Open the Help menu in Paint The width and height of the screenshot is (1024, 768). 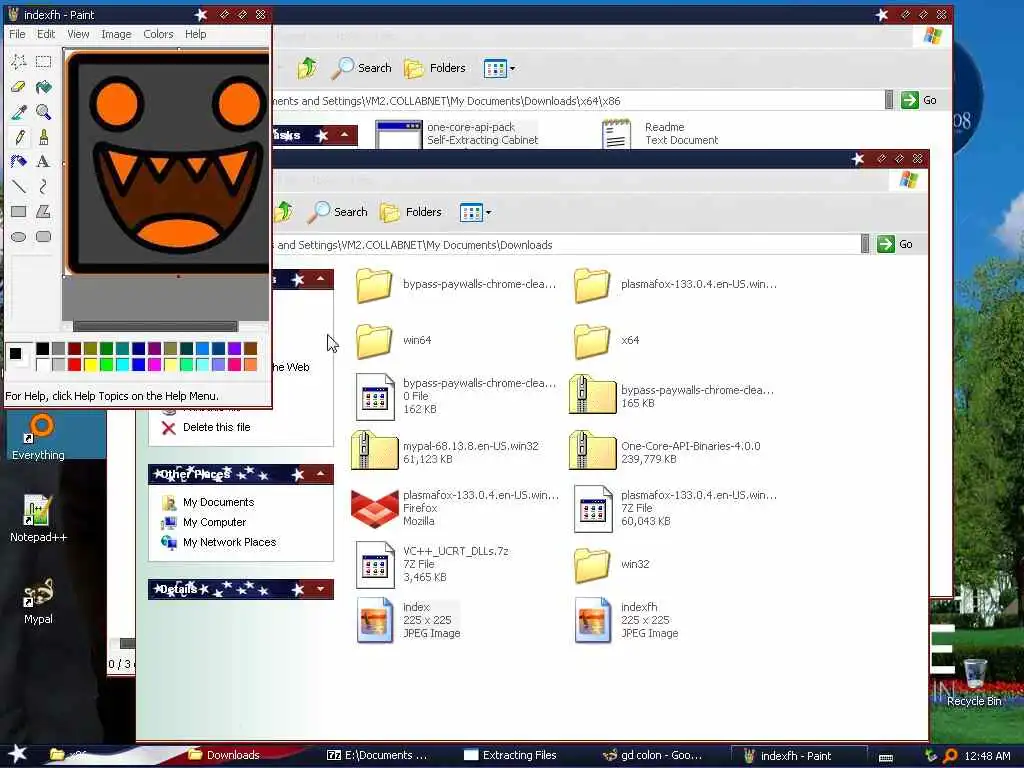(195, 34)
